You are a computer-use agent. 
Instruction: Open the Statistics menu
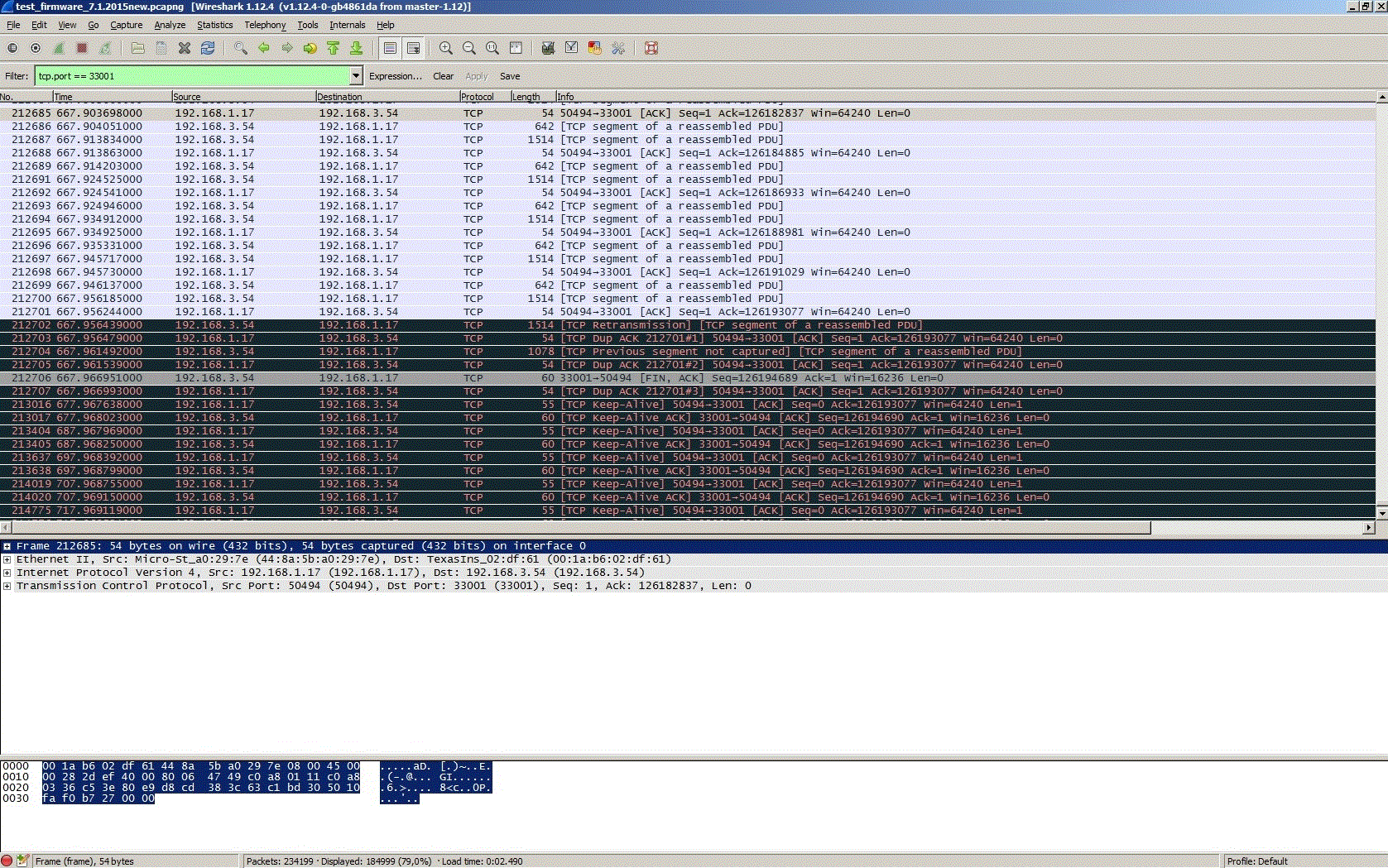coord(214,25)
